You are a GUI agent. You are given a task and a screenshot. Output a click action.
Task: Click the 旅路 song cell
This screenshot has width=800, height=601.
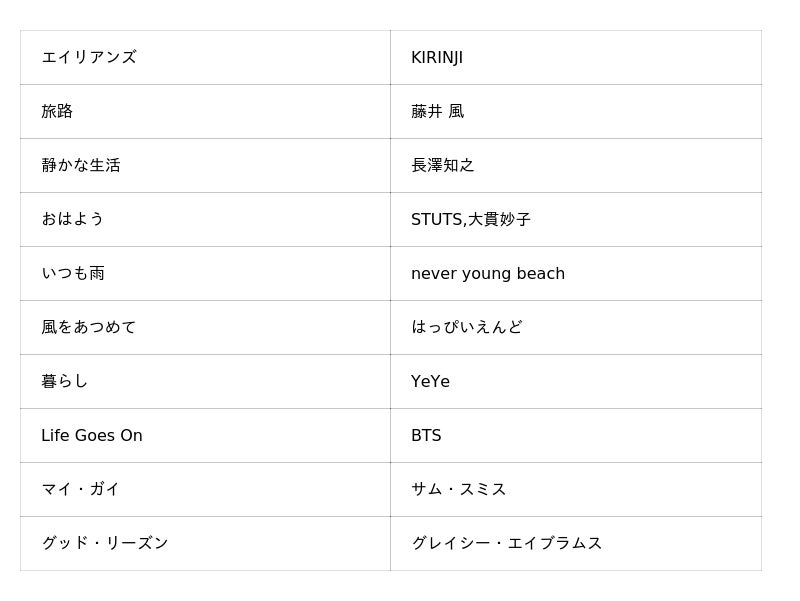(x=205, y=112)
